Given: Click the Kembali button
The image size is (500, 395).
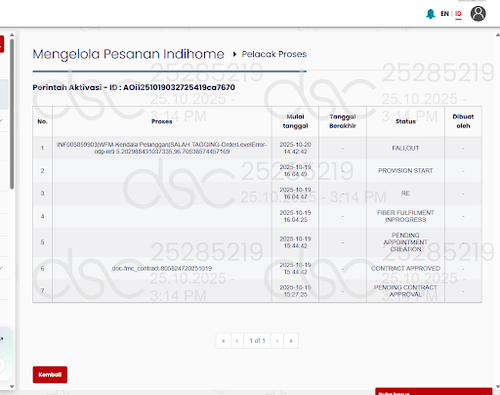Looking at the screenshot, I should point(50,374).
